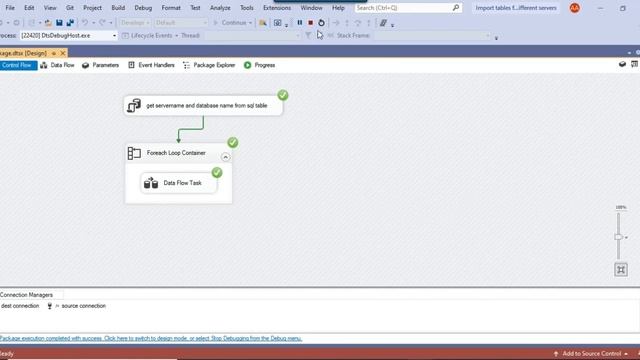Viewport: 640px width, 360px height.
Task: Save the current package file
Action: coord(59,23)
